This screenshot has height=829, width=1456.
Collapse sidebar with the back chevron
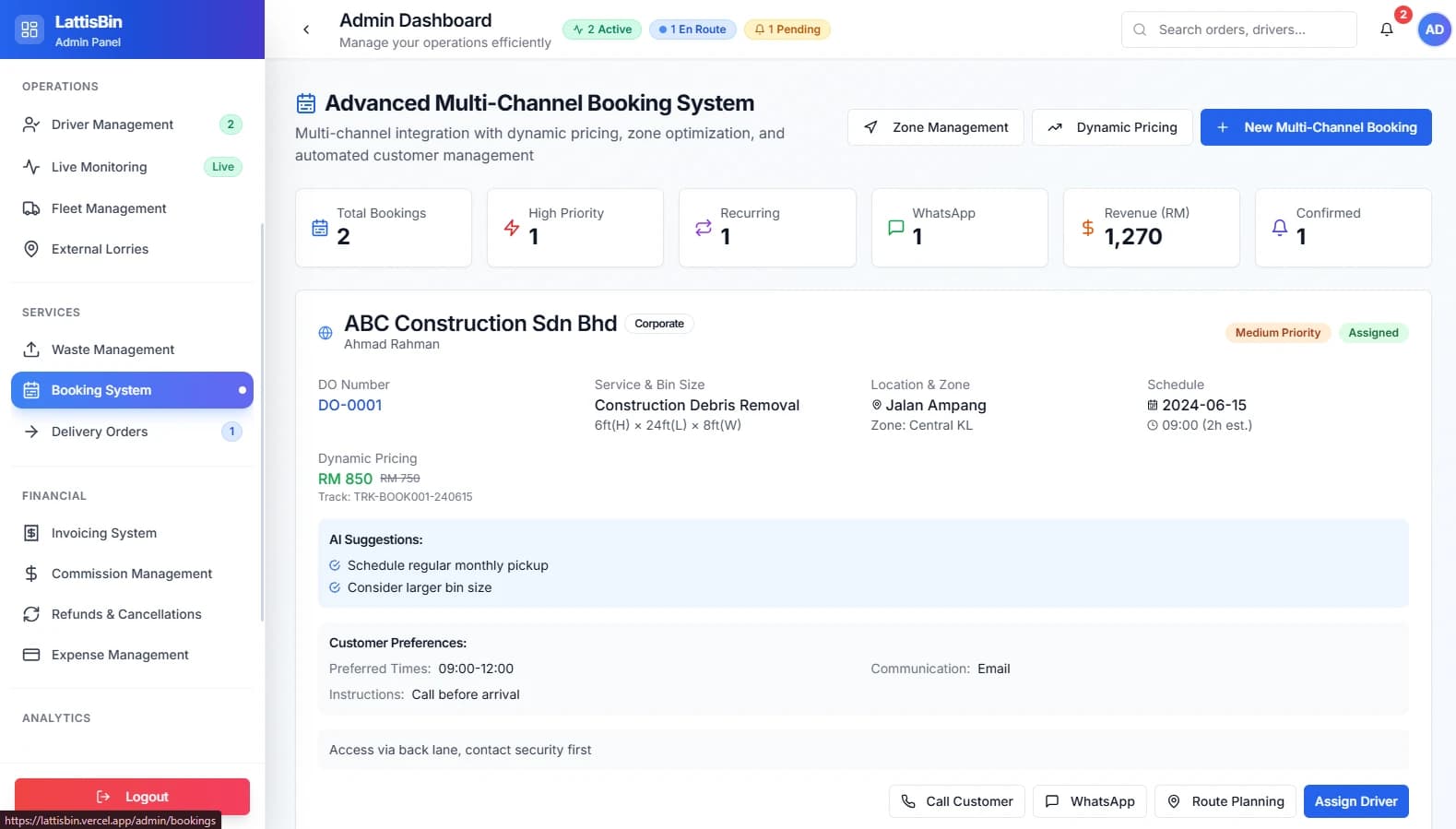coord(306,30)
